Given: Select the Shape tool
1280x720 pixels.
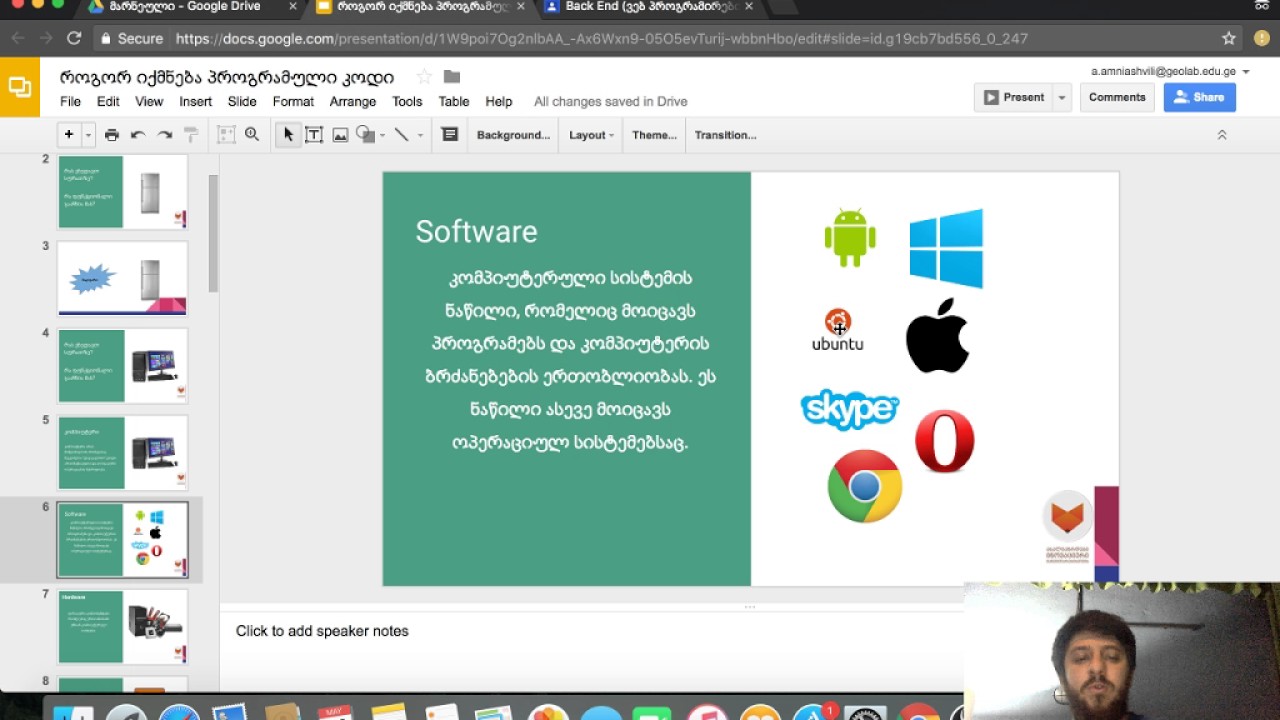Looking at the screenshot, I should (365, 135).
